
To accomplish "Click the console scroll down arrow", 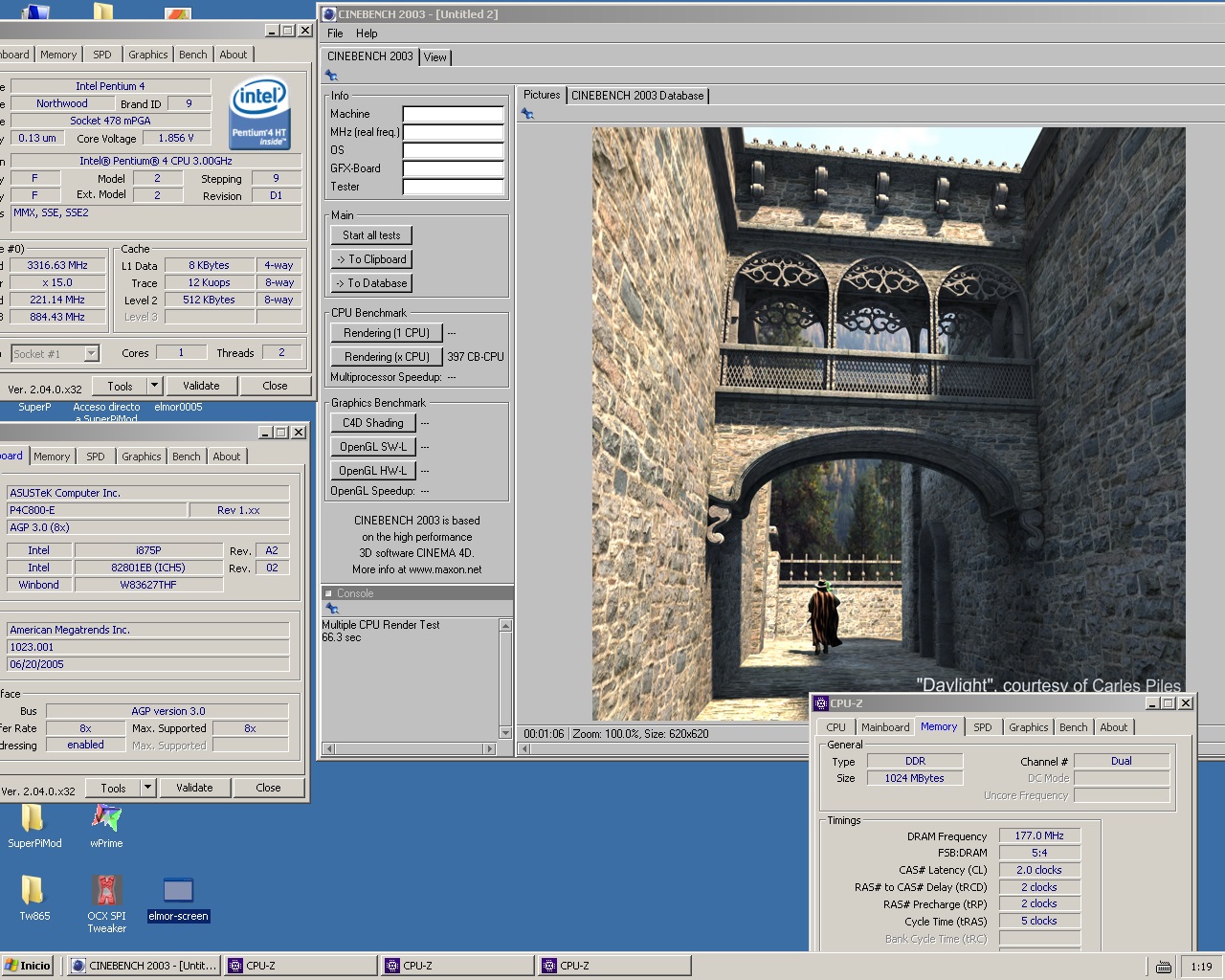I will click(x=505, y=733).
